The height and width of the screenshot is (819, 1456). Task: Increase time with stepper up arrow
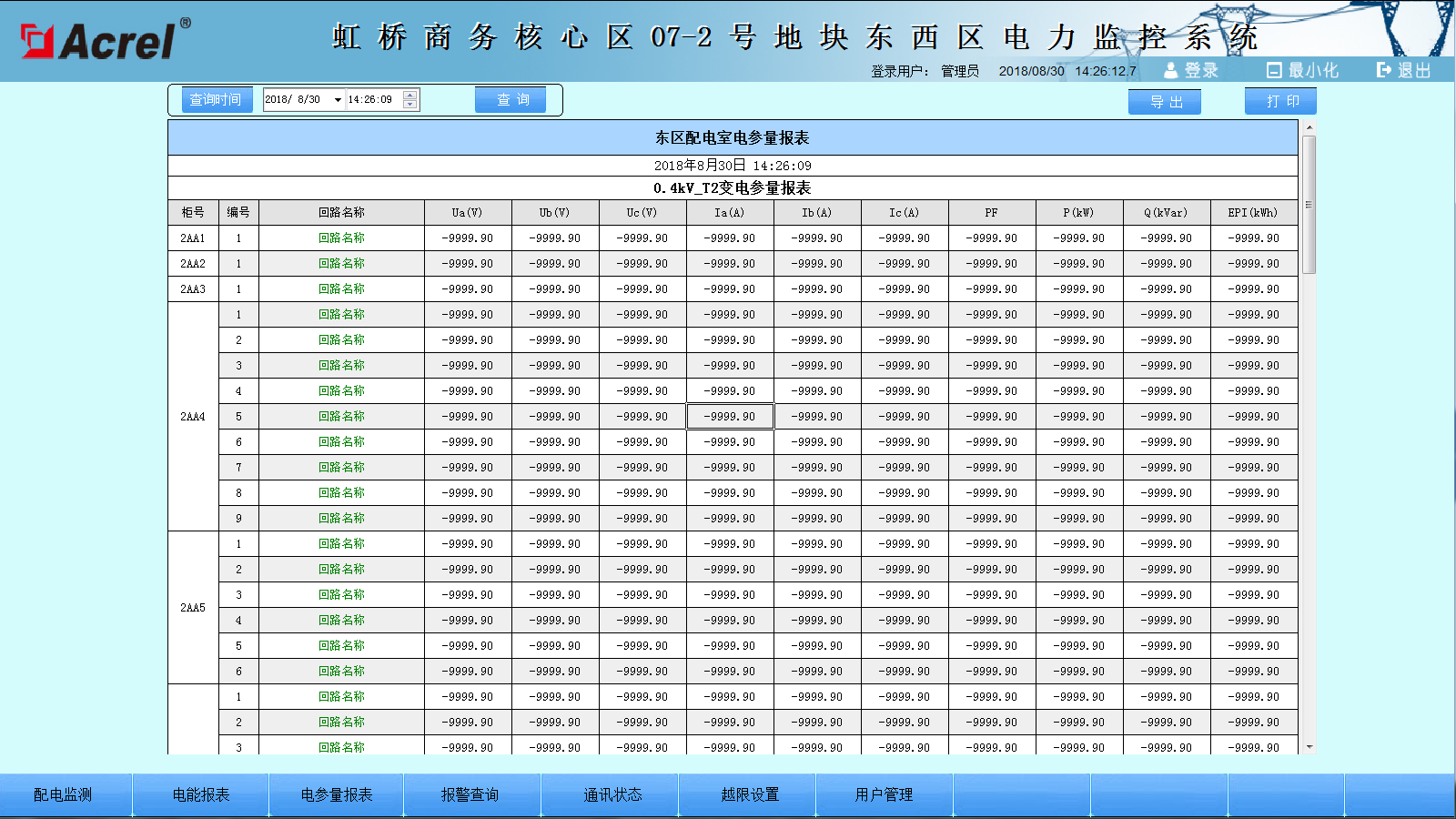click(x=410, y=96)
